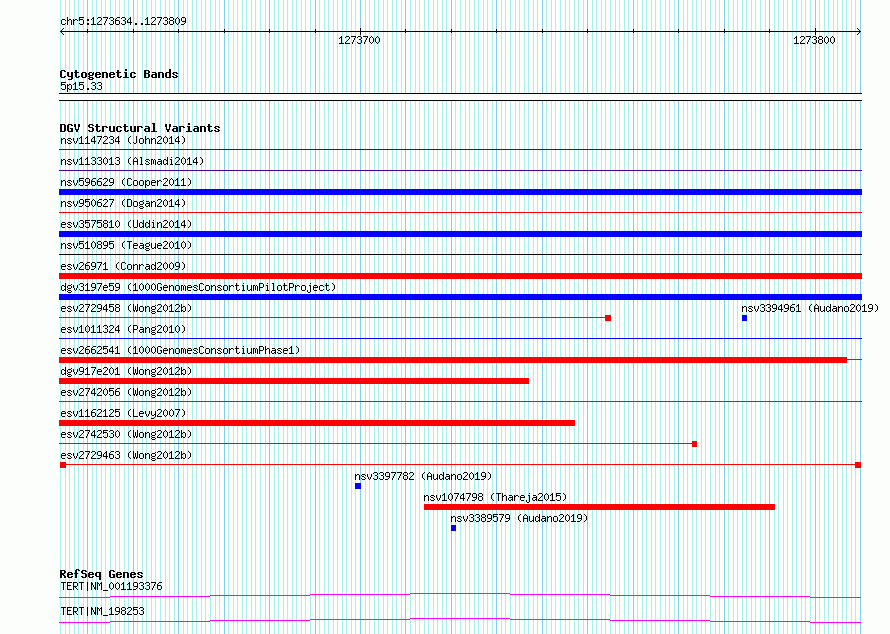
Task: Click red bar under dgv917e201
Action: point(294,381)
